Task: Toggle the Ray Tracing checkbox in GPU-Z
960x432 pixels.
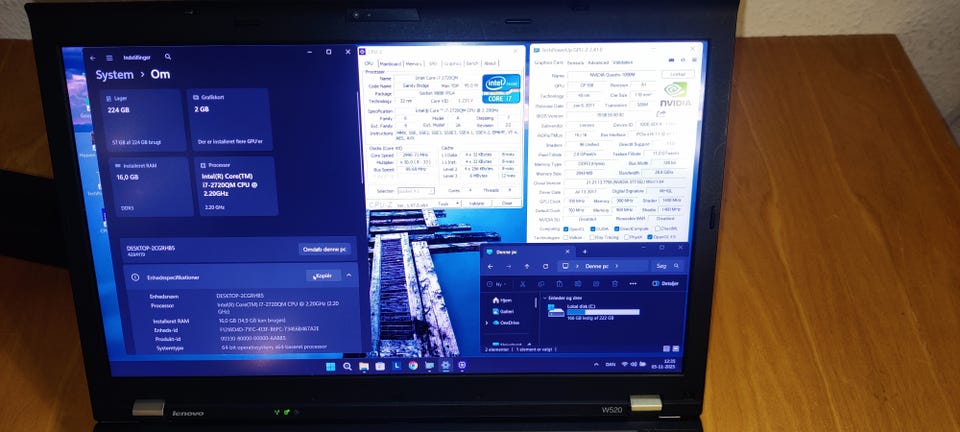Action: (592, 237)
